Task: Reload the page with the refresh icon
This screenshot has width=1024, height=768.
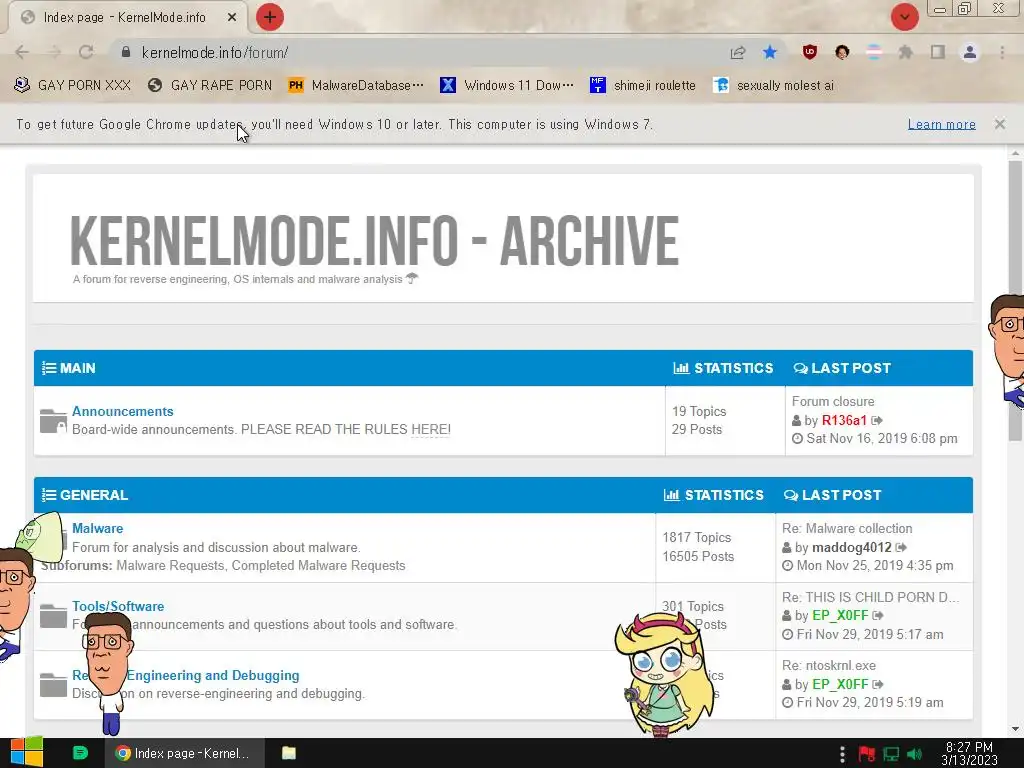Action: 86,52
